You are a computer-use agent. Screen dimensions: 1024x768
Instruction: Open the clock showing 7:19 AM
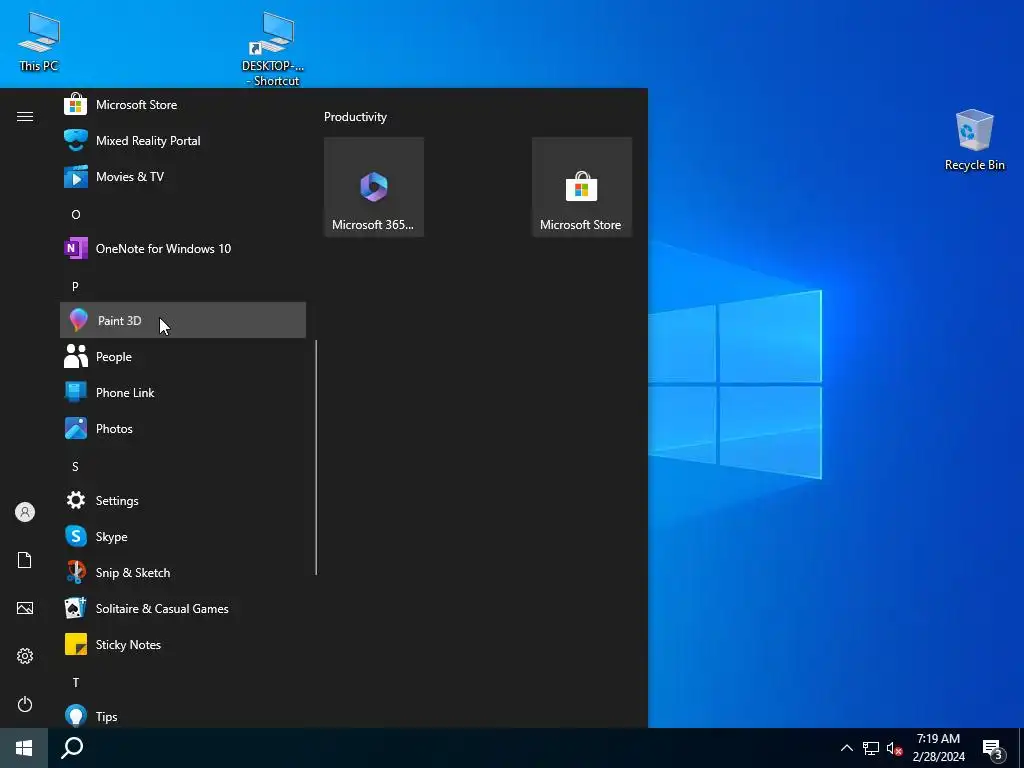[938, 748]
